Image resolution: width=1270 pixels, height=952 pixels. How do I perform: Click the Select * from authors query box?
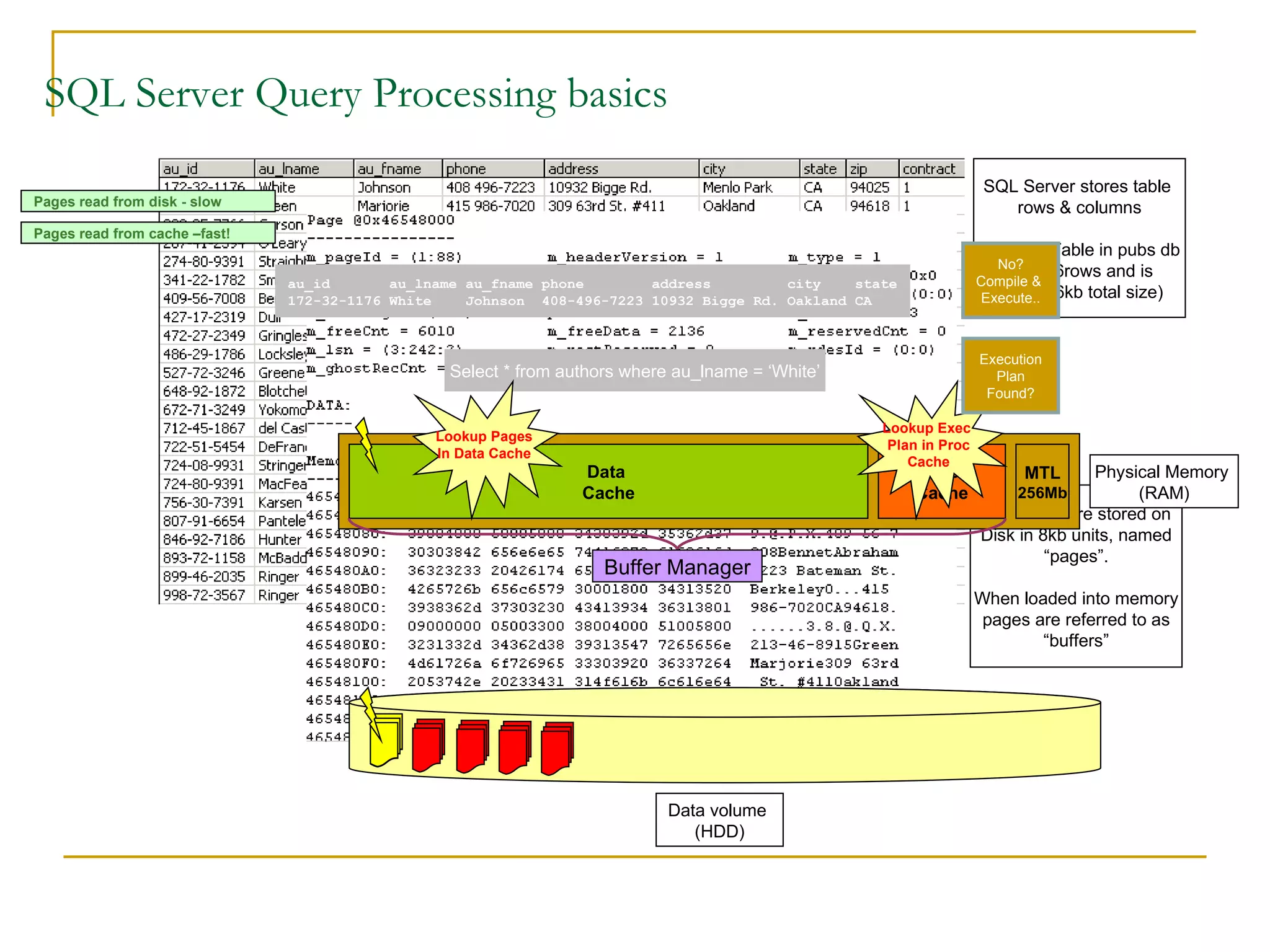[634, 371]
